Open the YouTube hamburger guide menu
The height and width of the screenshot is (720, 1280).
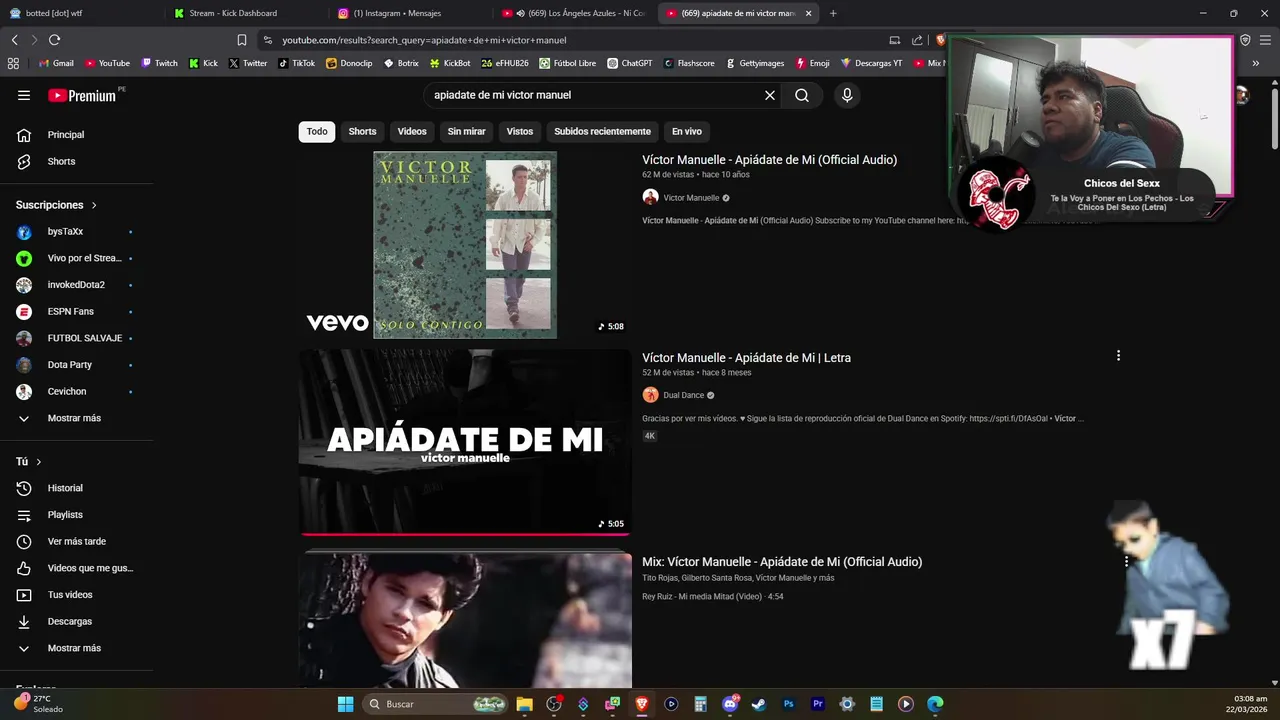tap(24, 95)
